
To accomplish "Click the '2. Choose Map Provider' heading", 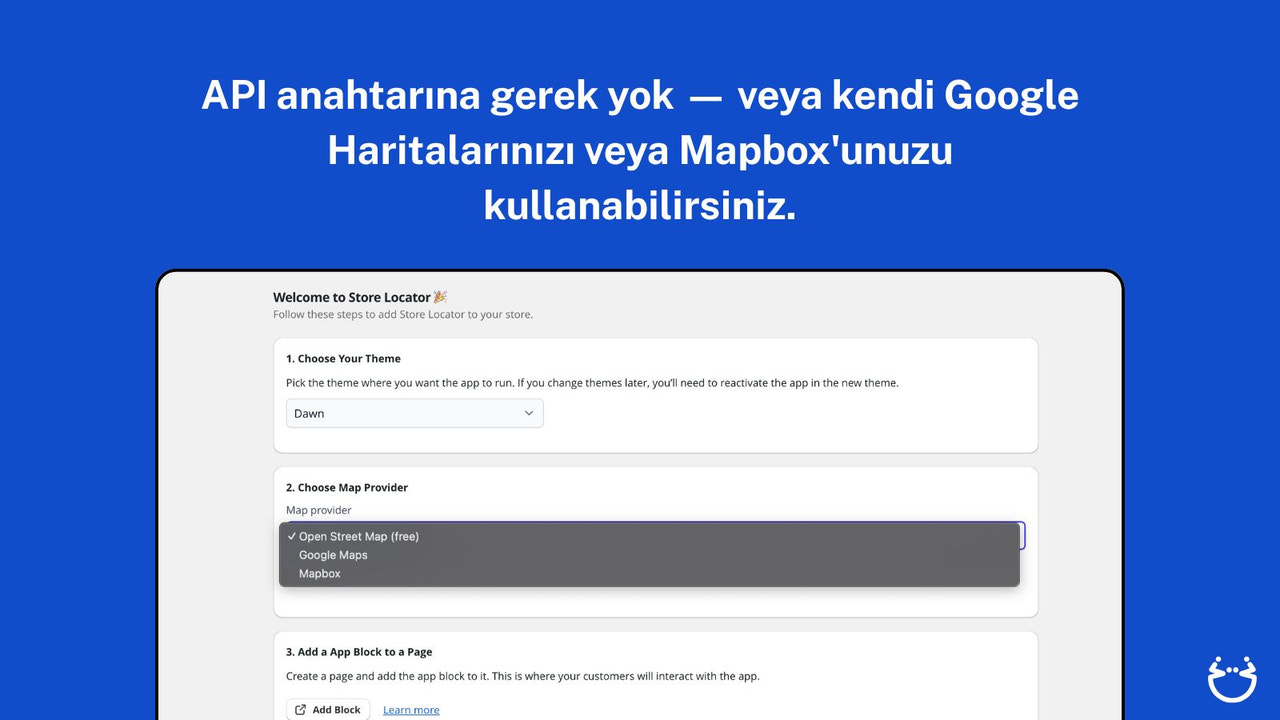I will (347, 487).
